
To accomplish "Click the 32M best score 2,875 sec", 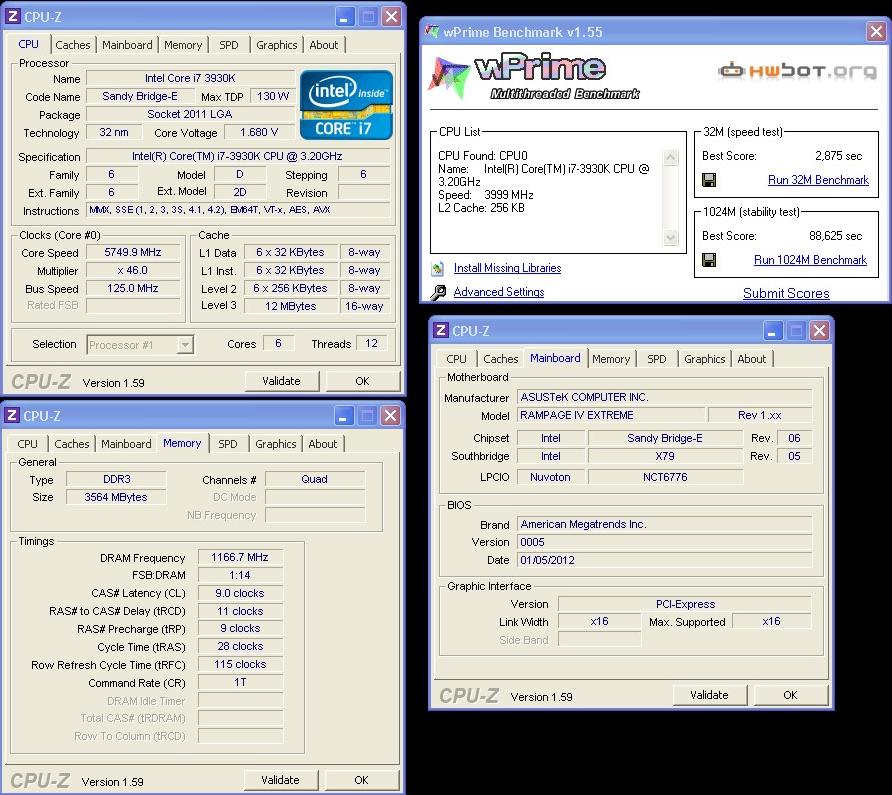I will pyautogui.click(x=839, y=156).
